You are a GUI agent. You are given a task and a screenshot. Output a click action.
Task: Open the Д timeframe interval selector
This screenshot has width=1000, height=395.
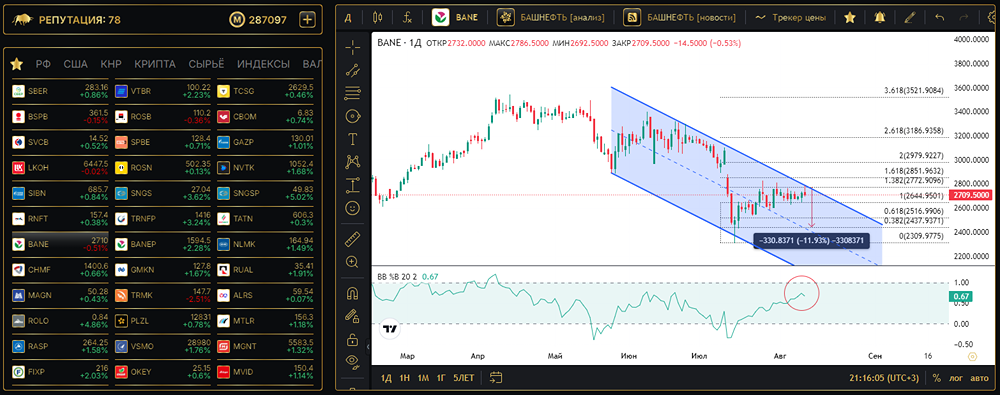(x=348, y=18)
